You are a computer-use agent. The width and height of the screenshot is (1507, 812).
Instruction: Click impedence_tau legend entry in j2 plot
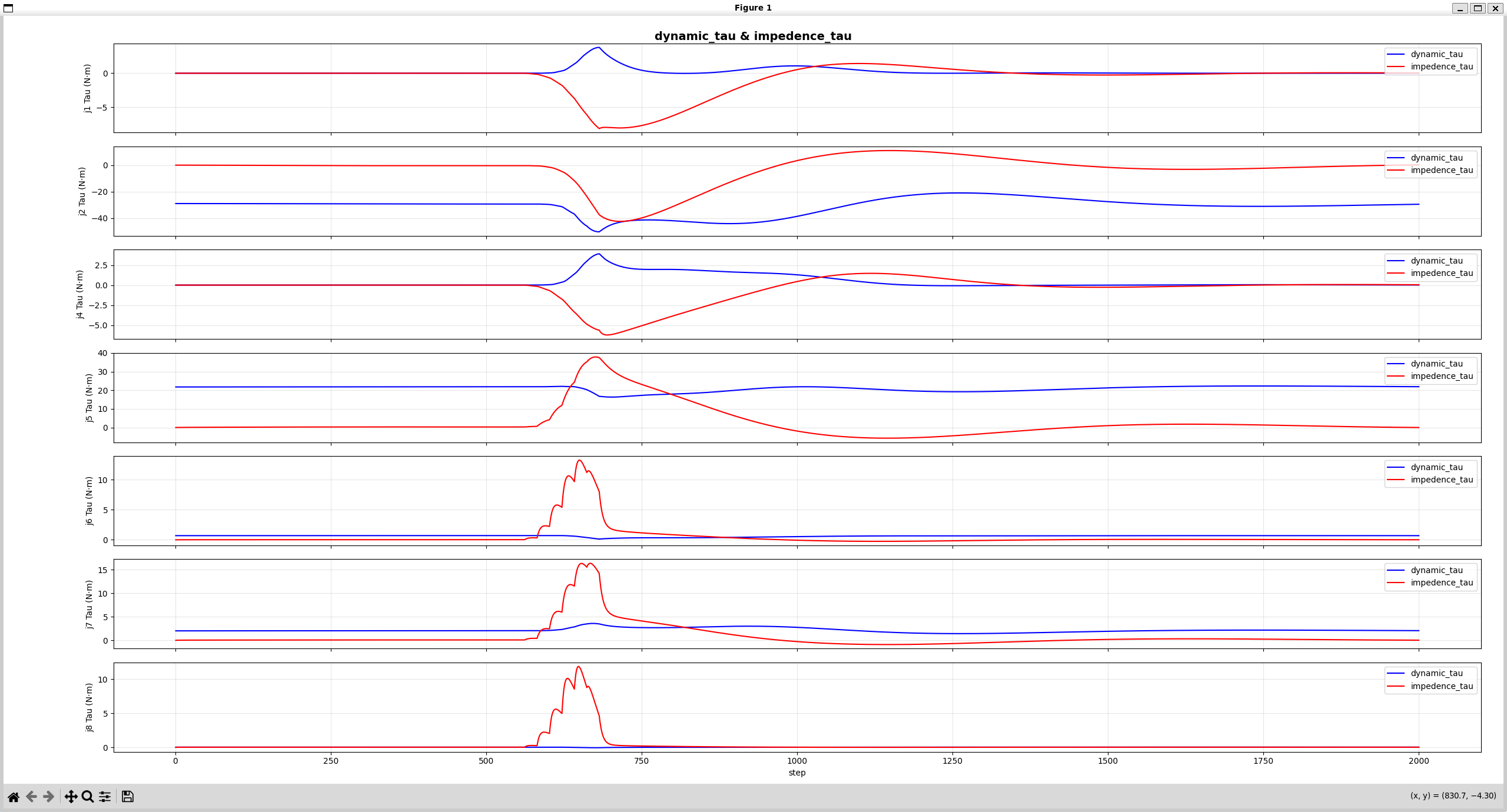click(x=1442, y=170)
